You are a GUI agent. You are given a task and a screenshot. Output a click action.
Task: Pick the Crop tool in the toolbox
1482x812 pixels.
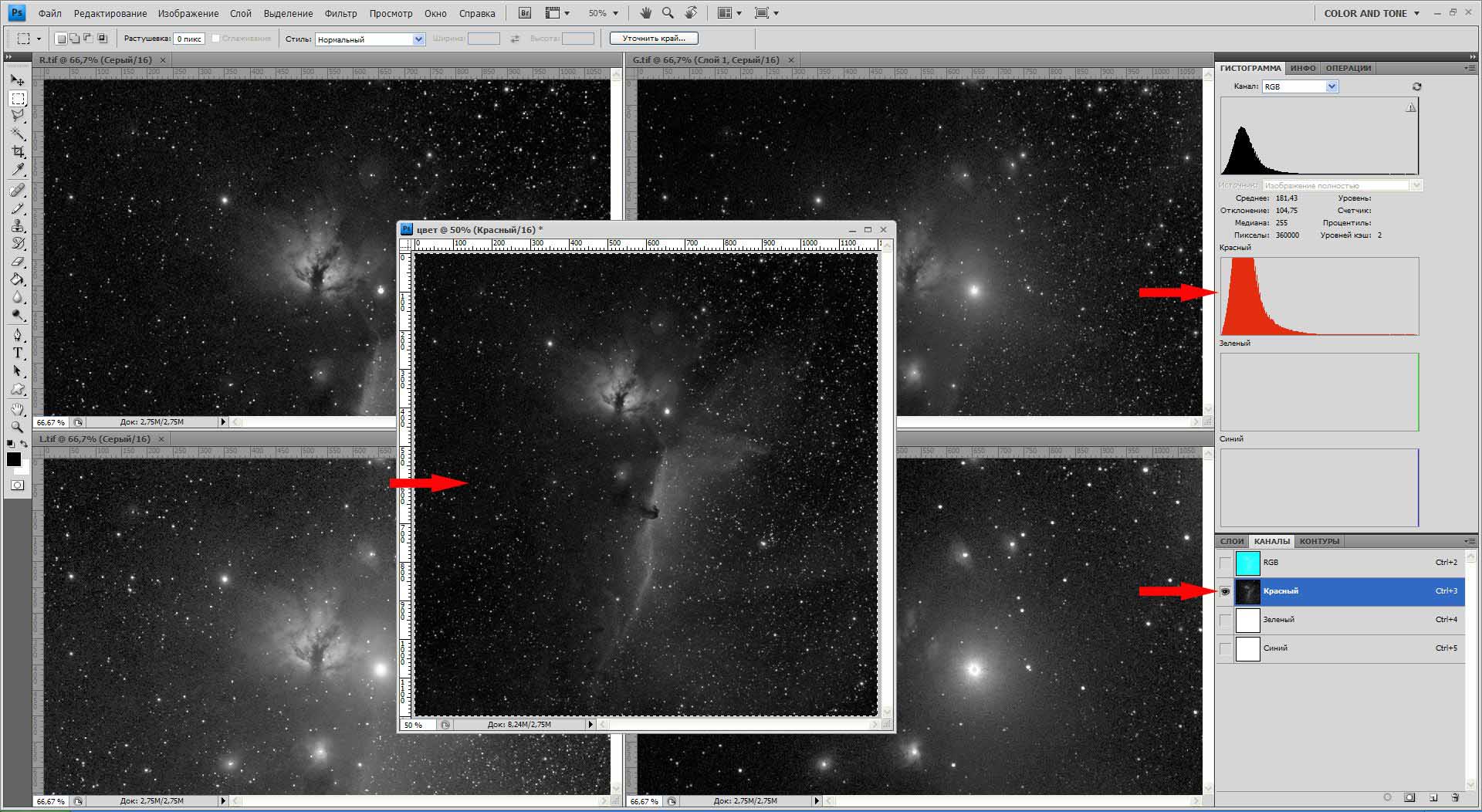point(18,152)
